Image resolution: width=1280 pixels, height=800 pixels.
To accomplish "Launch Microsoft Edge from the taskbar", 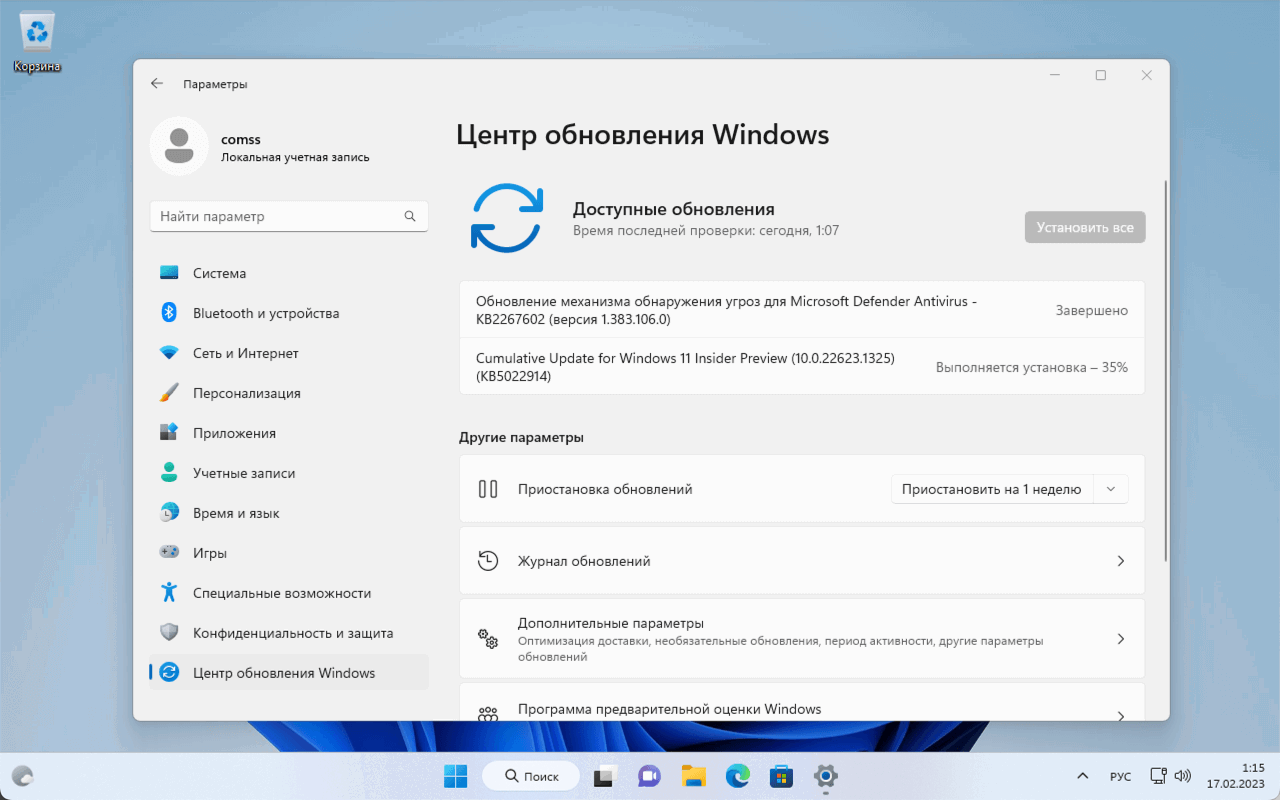I will point(737,776).
